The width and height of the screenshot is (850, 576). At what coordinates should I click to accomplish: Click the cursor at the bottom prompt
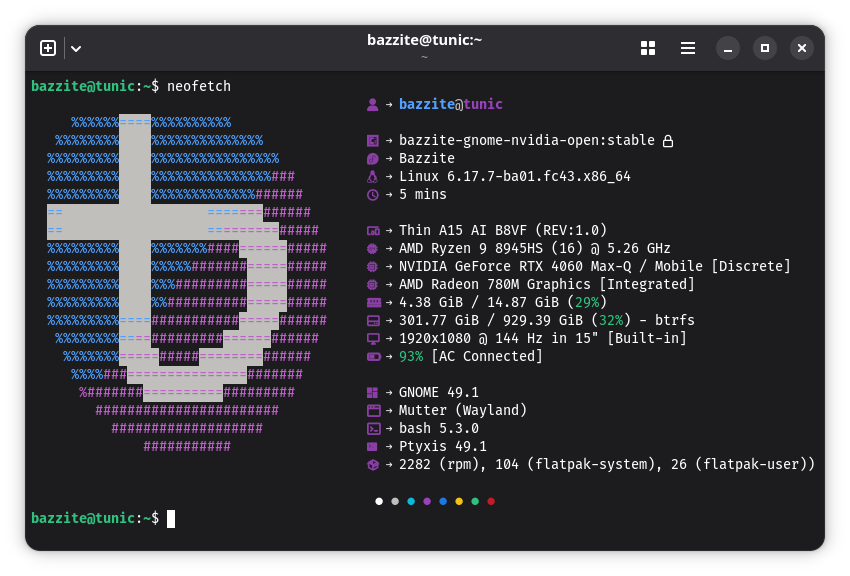(171, 518)
